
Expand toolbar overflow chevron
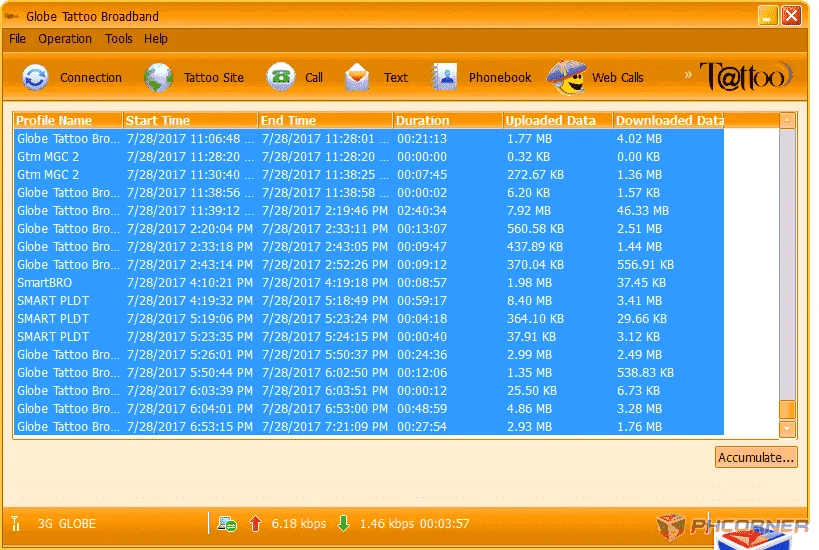coord(688,75)
